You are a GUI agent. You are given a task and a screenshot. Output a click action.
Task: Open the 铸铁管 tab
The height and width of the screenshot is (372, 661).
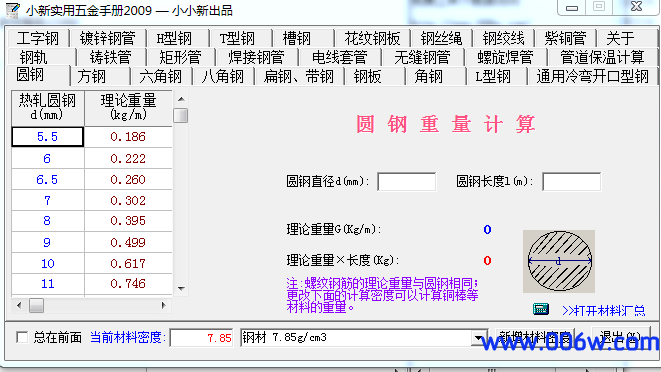[110, 57]
